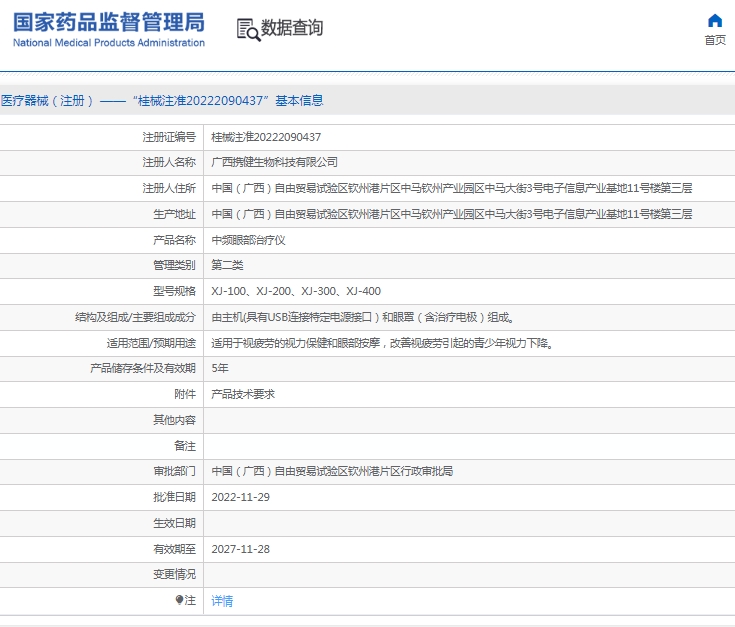This screenshot has height=627, width=735.
Task: Open the 数据查询 search icon
Action: coord(248,30)
